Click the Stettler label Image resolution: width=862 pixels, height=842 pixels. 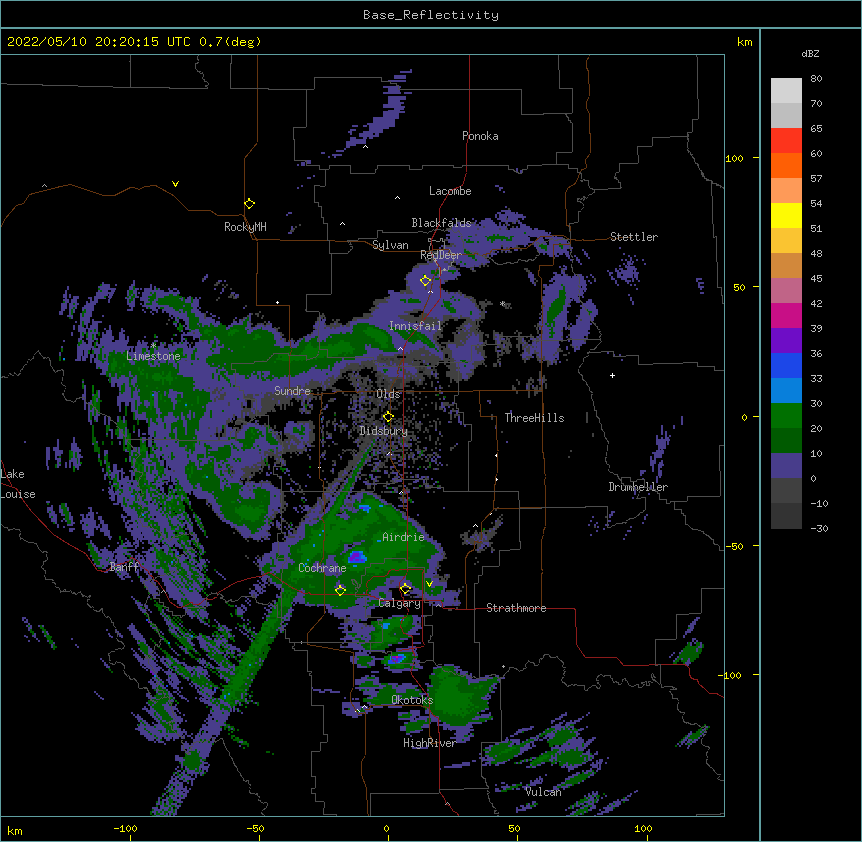634,237
